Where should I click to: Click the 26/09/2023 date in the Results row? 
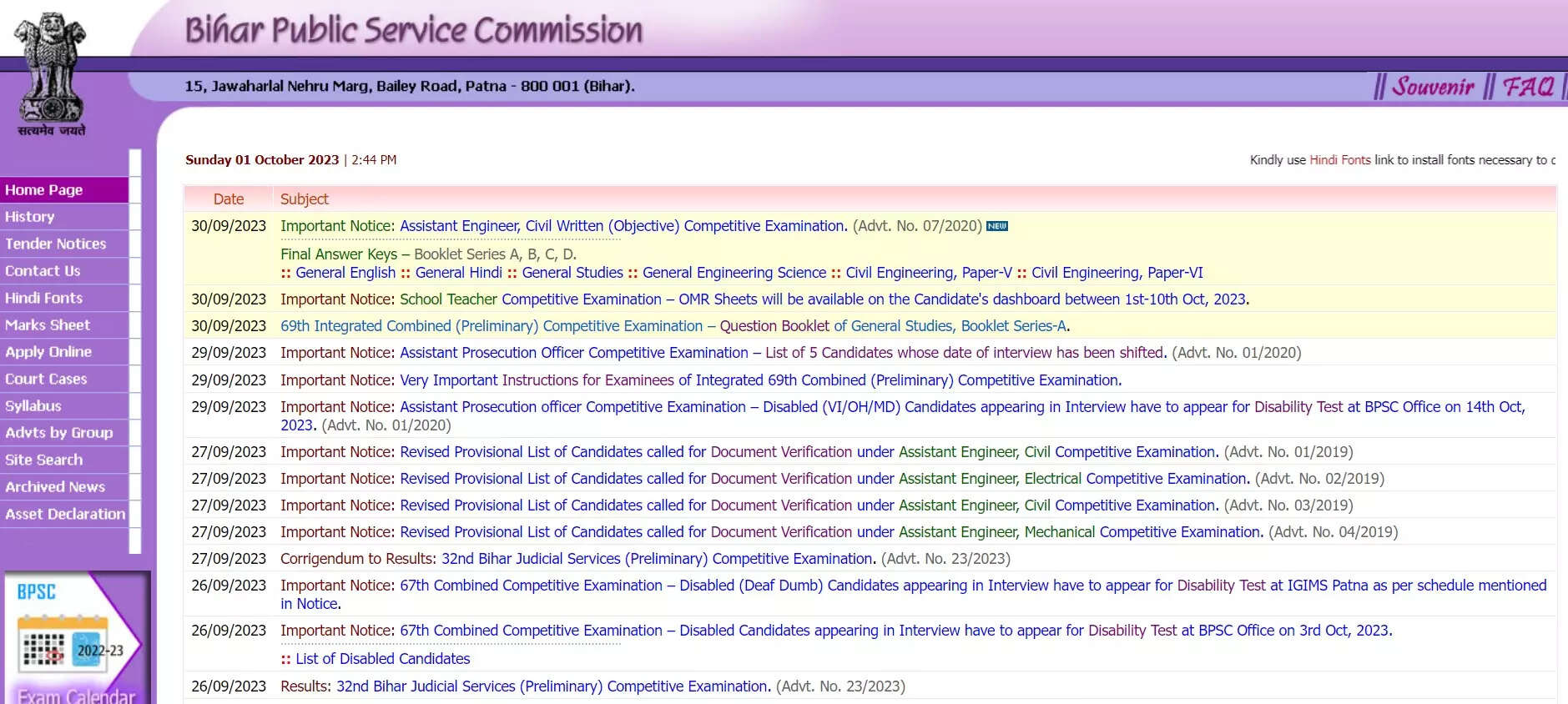(229, 686)
